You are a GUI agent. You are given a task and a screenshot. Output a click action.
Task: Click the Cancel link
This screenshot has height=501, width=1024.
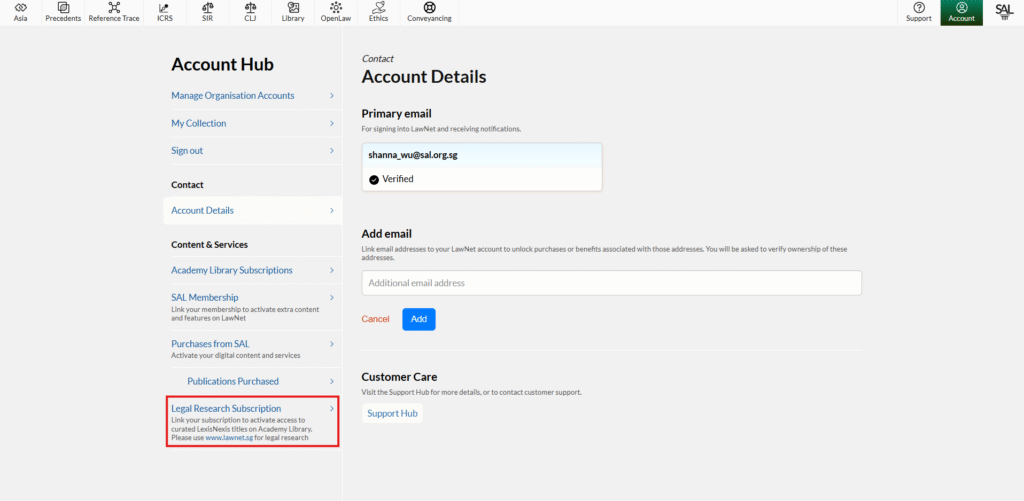point(376,319)
